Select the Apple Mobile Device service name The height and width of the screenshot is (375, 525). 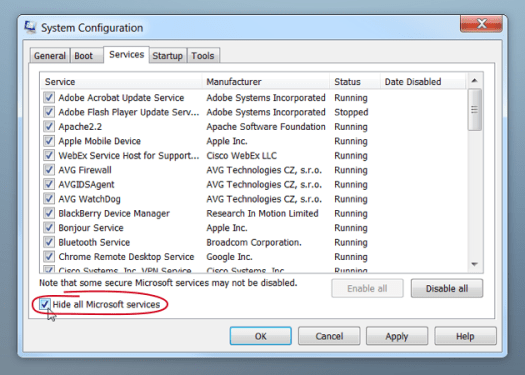coord(99,141)
